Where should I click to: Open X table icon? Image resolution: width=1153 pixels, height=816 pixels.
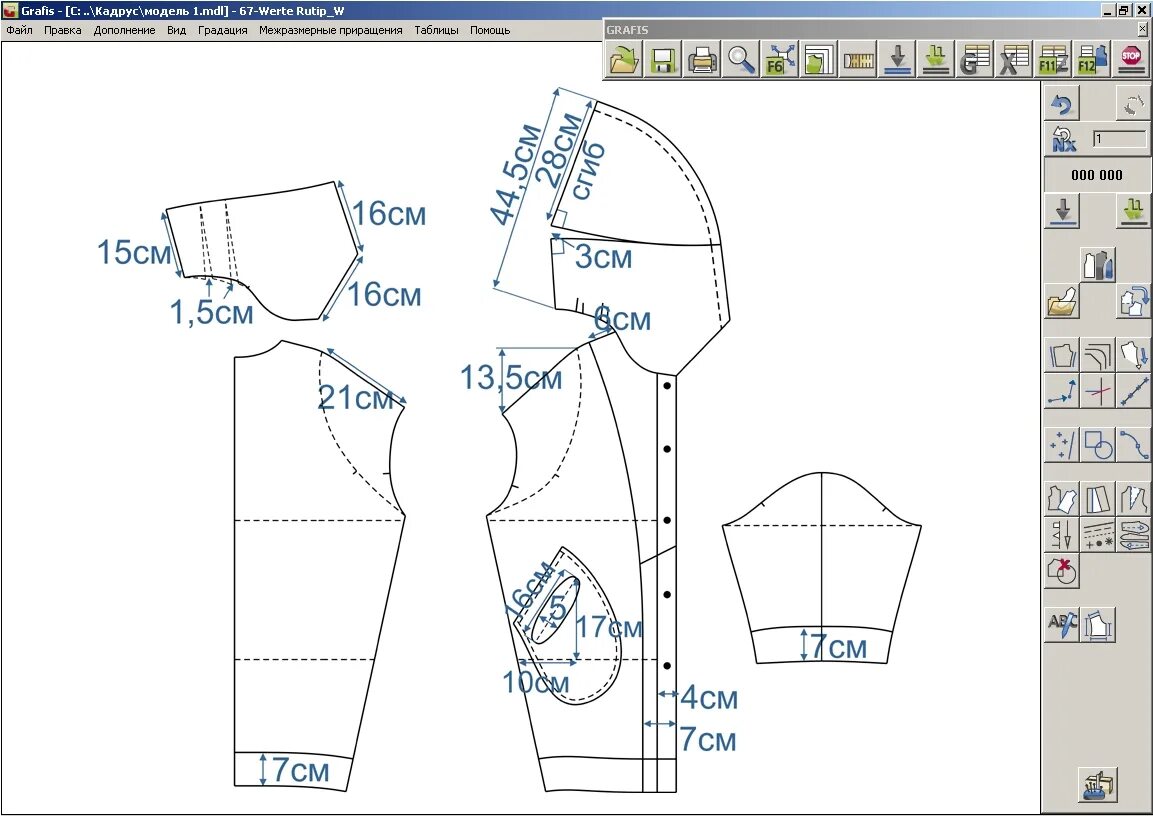(1014, 59)
